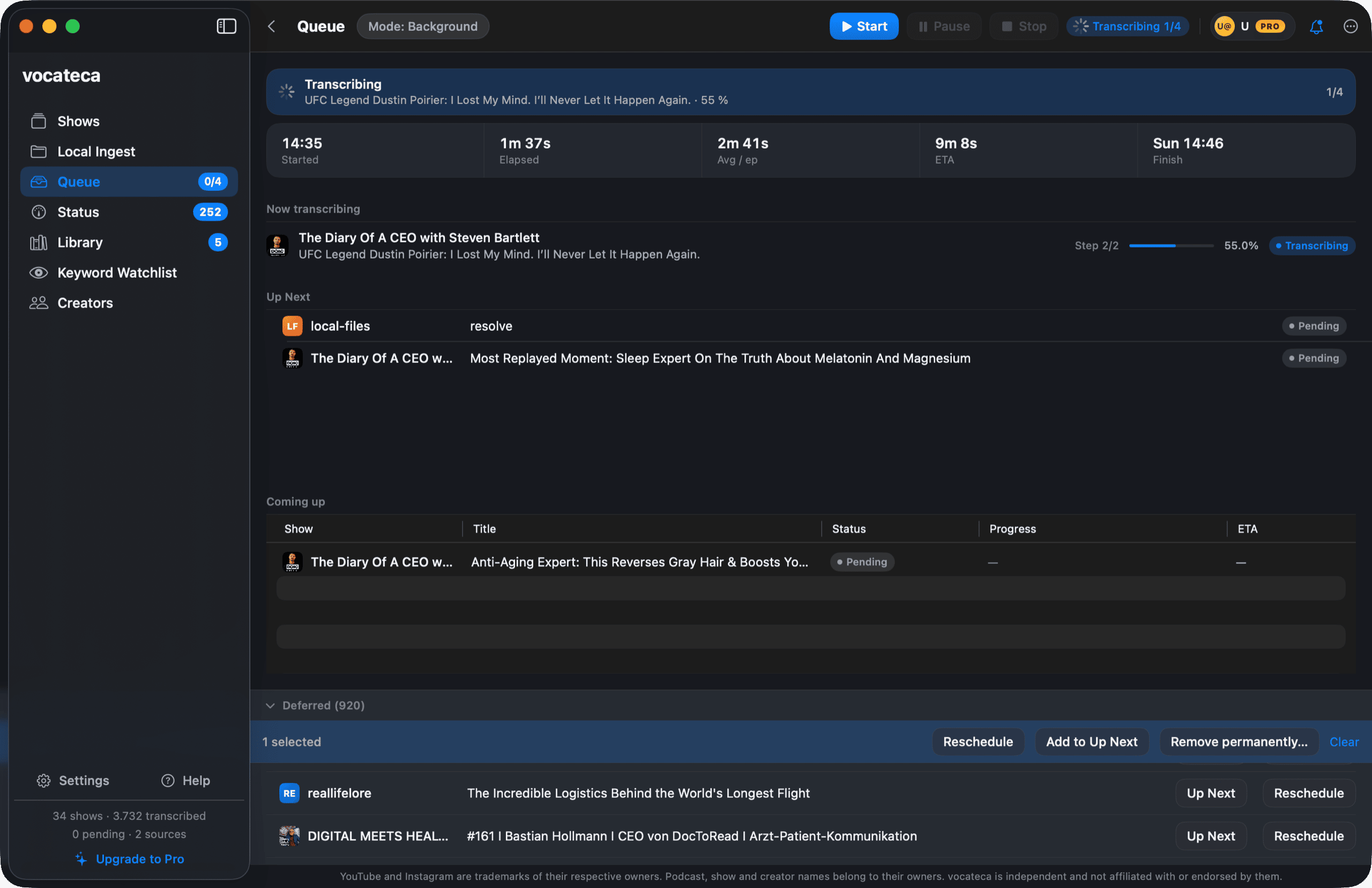This screenshot has height=888, width=1372.
Task: Click the Help question mark icon
Action: (168, 780)
